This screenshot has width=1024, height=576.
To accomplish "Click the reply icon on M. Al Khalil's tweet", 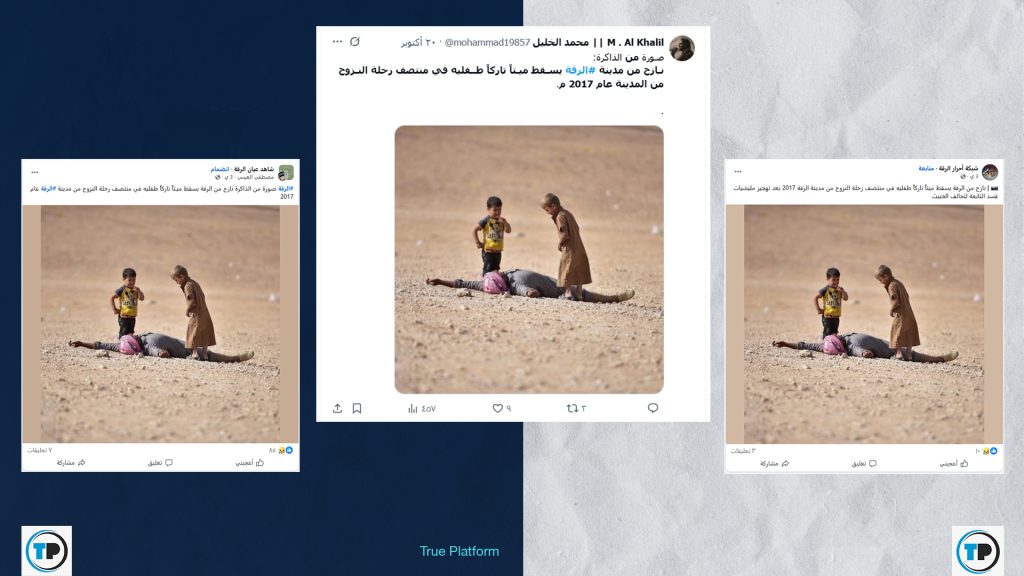I will coord(652,408).
